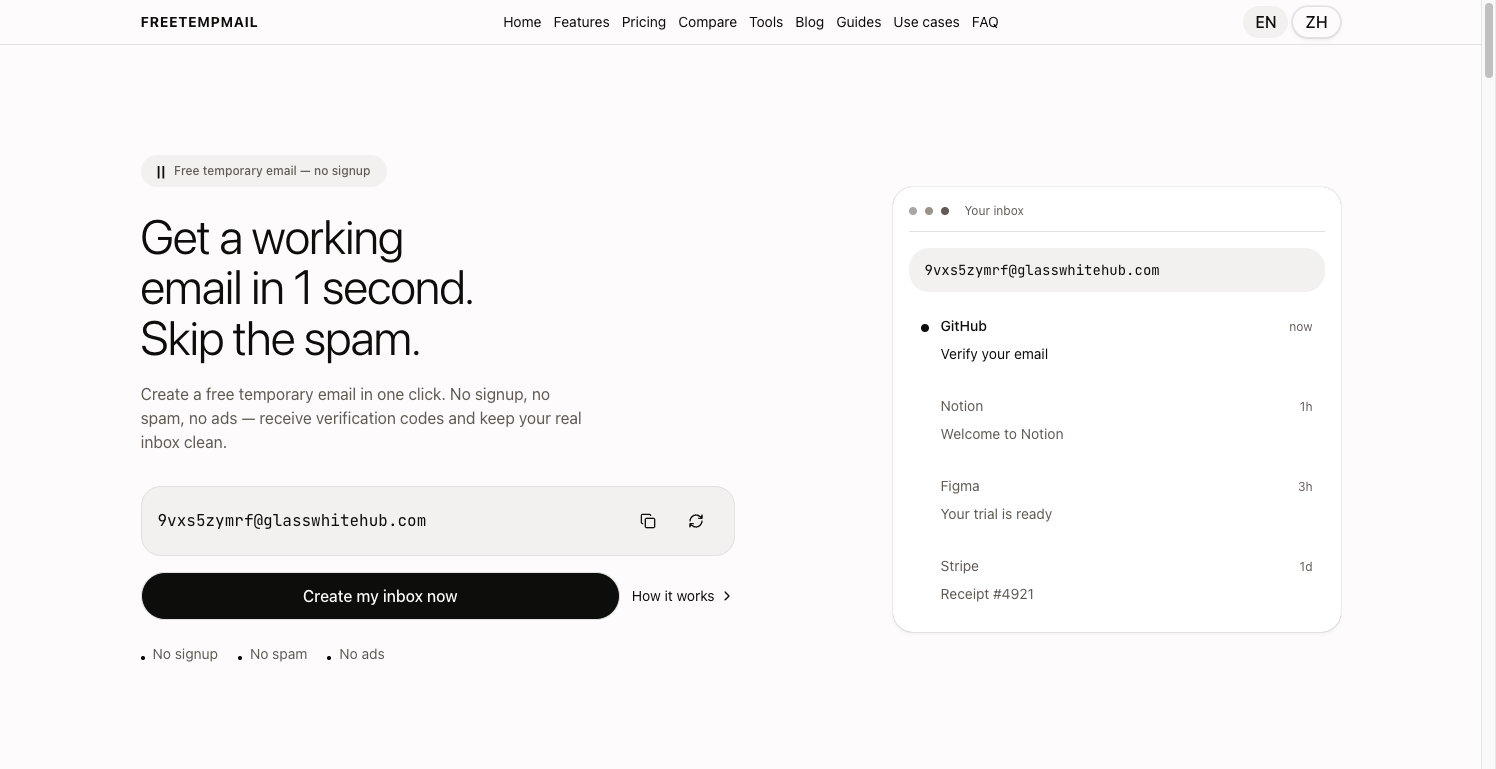Open the Figma email row
Viewport: 1496px width, 769px height.
click(x=1117, y=500)
